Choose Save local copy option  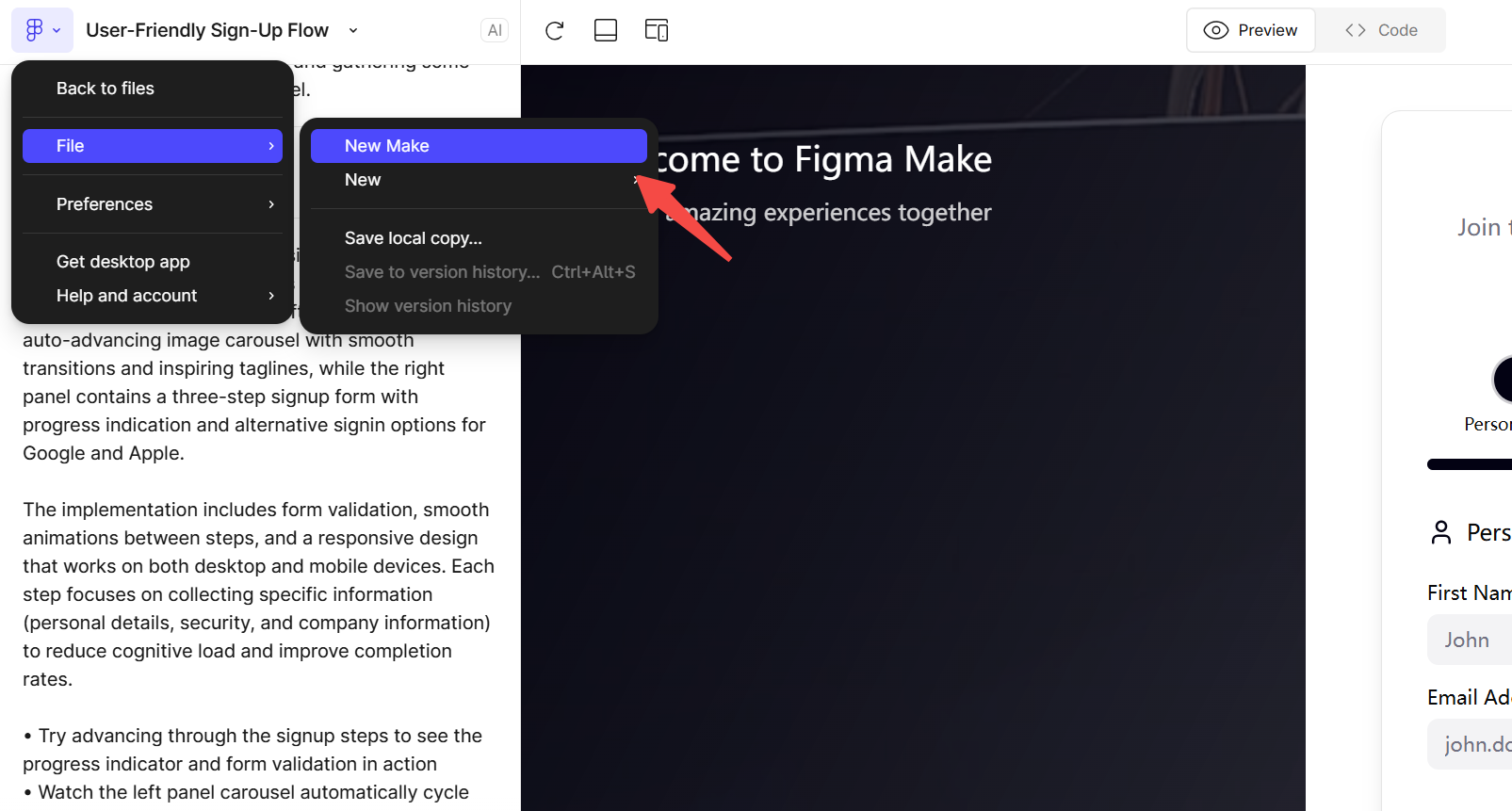[x=414, y=238]
